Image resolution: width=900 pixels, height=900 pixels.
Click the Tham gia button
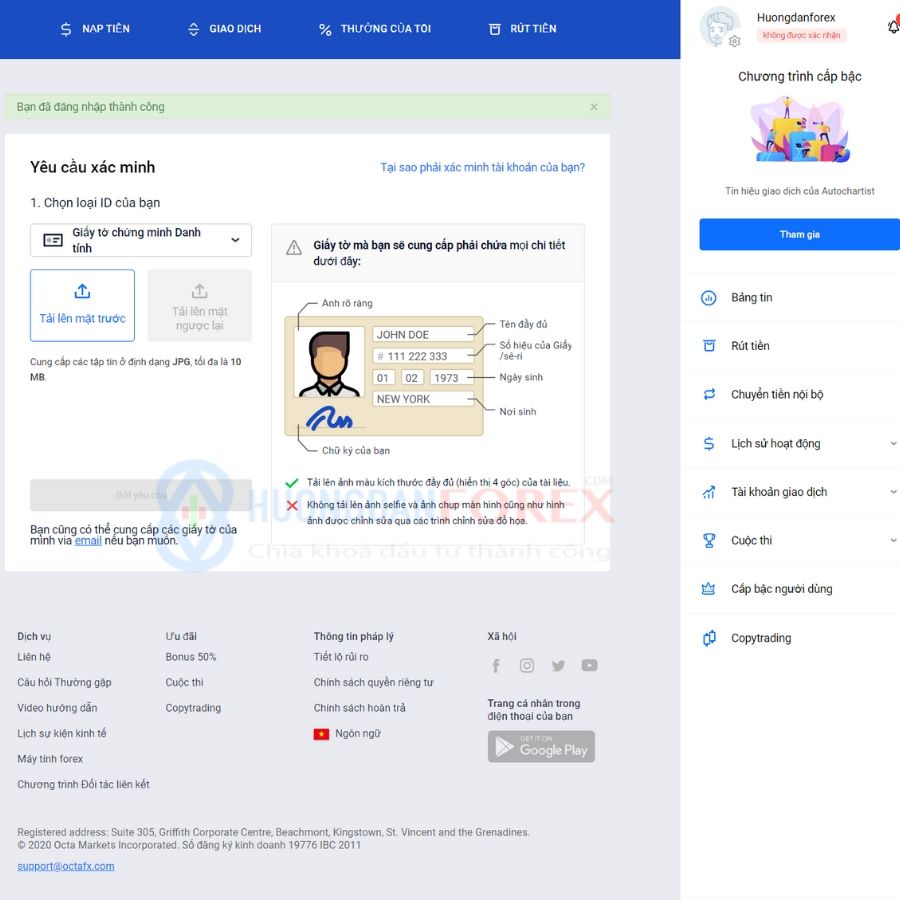(x=800, y=234)
